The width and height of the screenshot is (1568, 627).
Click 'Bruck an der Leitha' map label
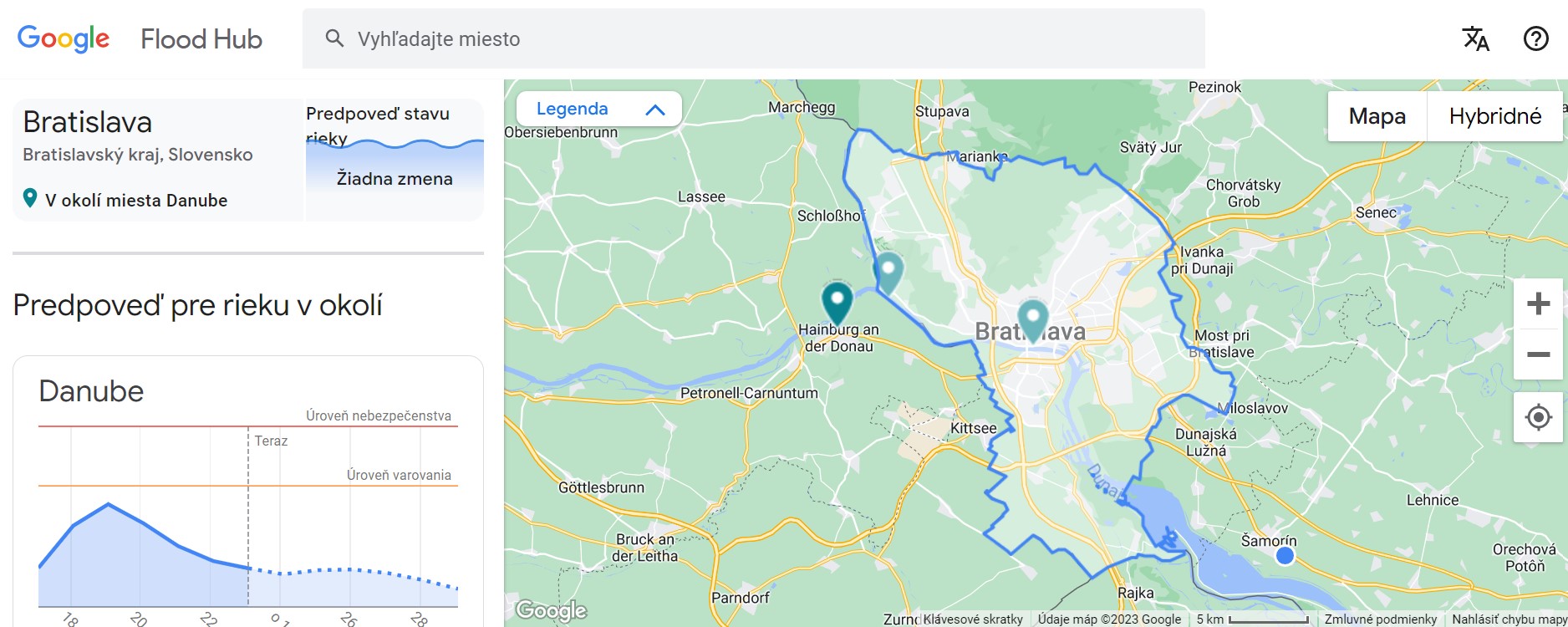645,548
